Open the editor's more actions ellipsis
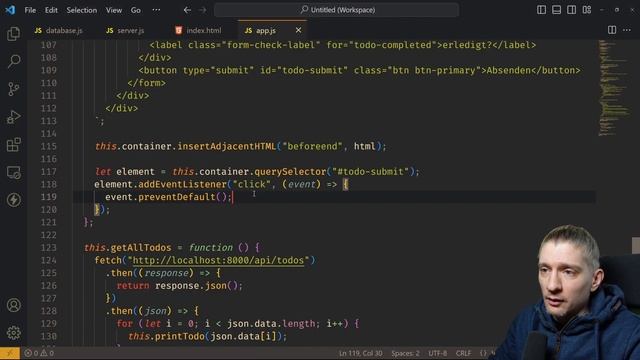 point(627,30)
